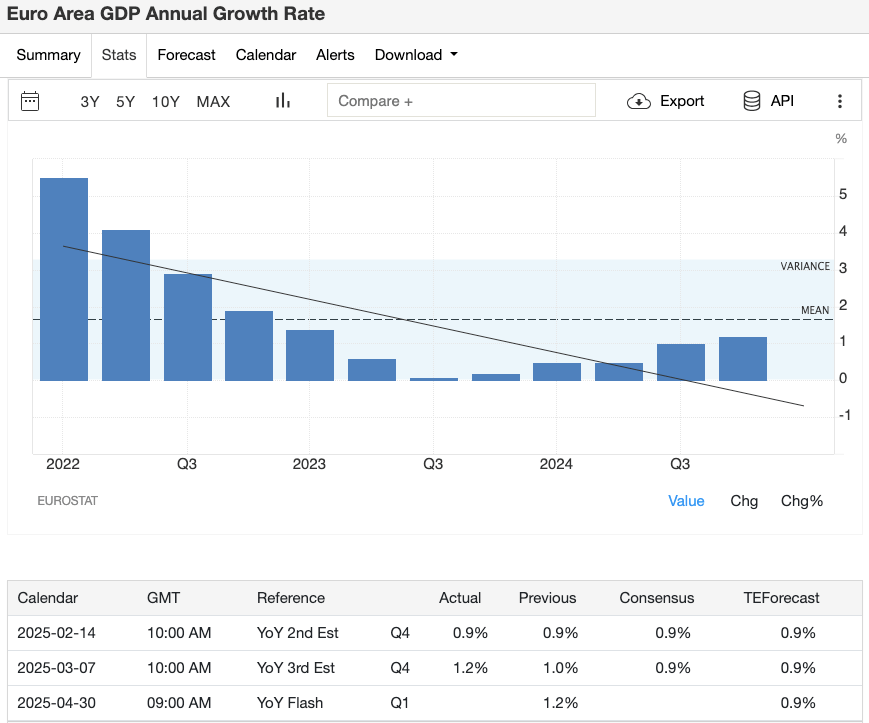This screenshot has width=869, height=723.
Task: Open the API database icon
Action: (751, 100)
